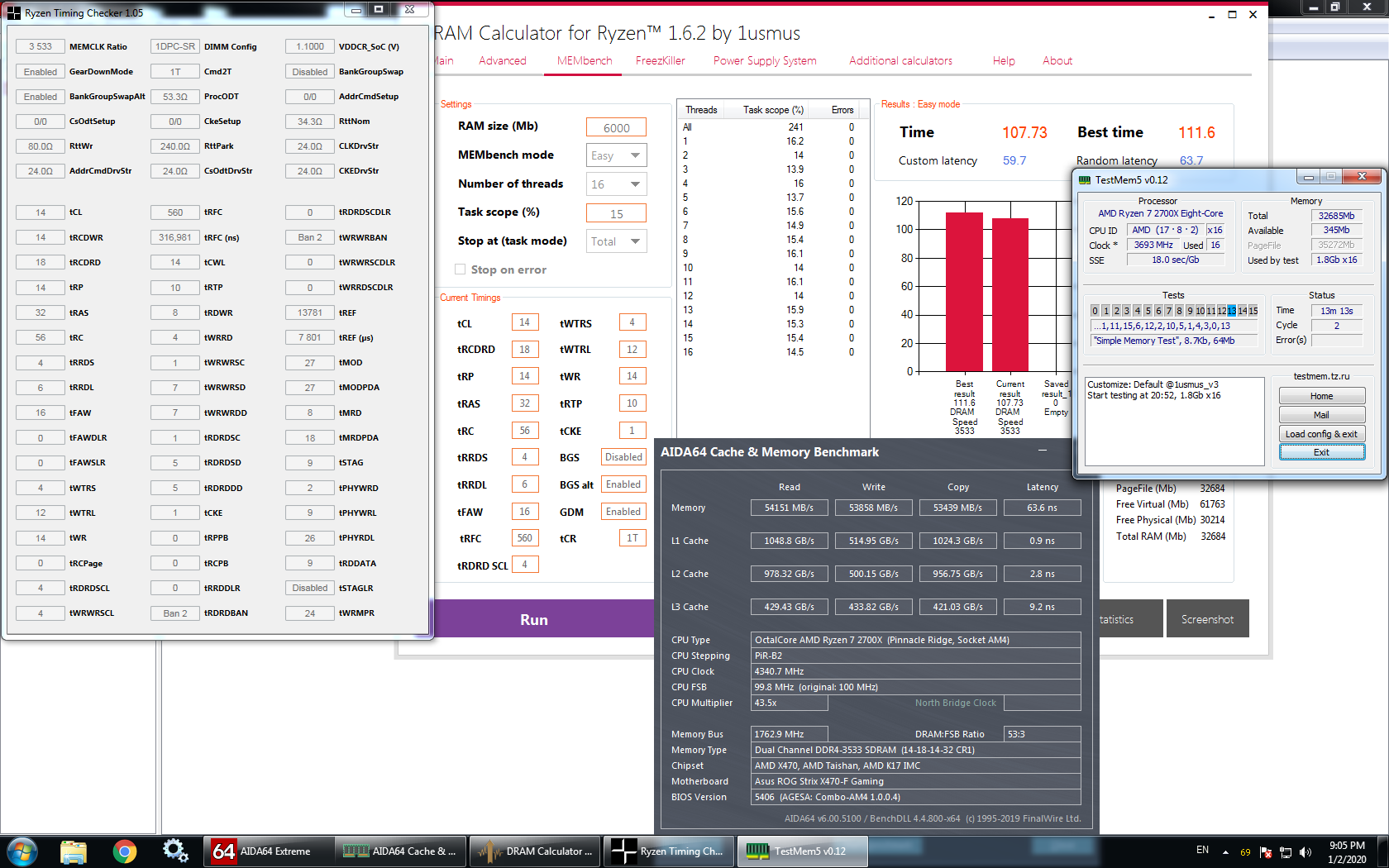The height and width of the screenshot is (868, 1389).
Task: Click the Current result red bar in chart
Action: [1010, 294]
